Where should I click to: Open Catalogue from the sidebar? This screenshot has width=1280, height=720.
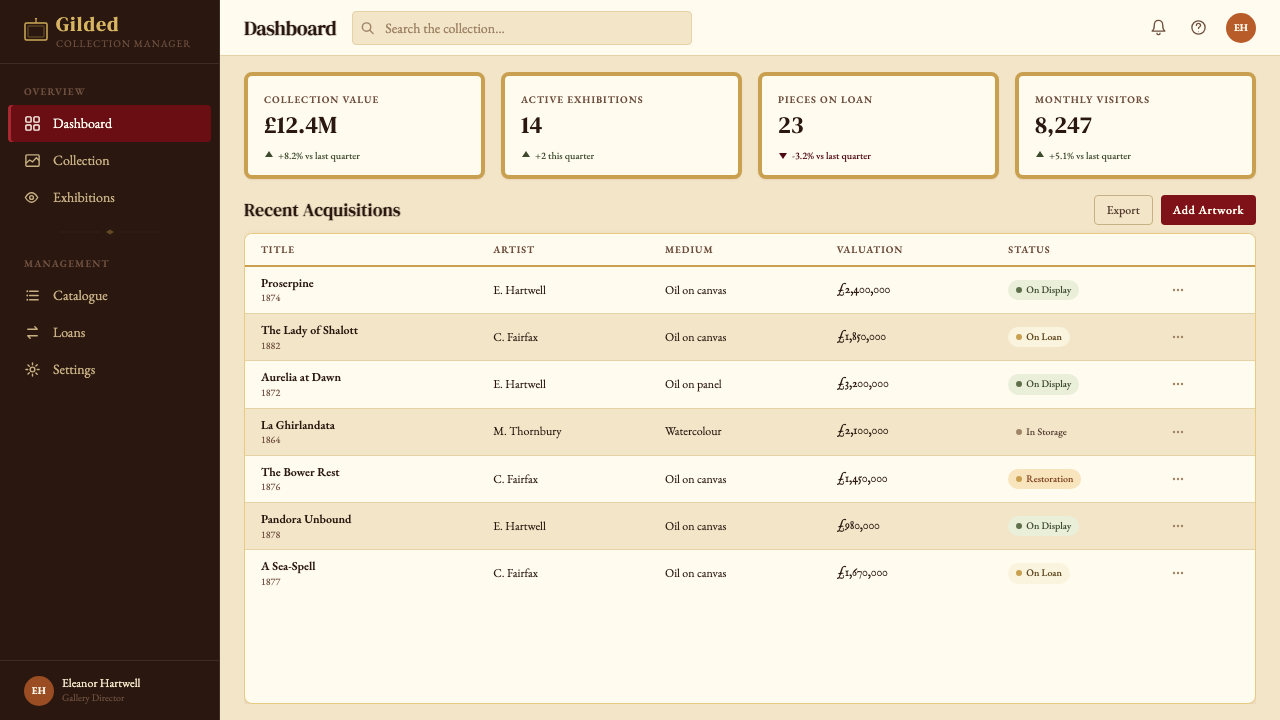click(110, 296)
